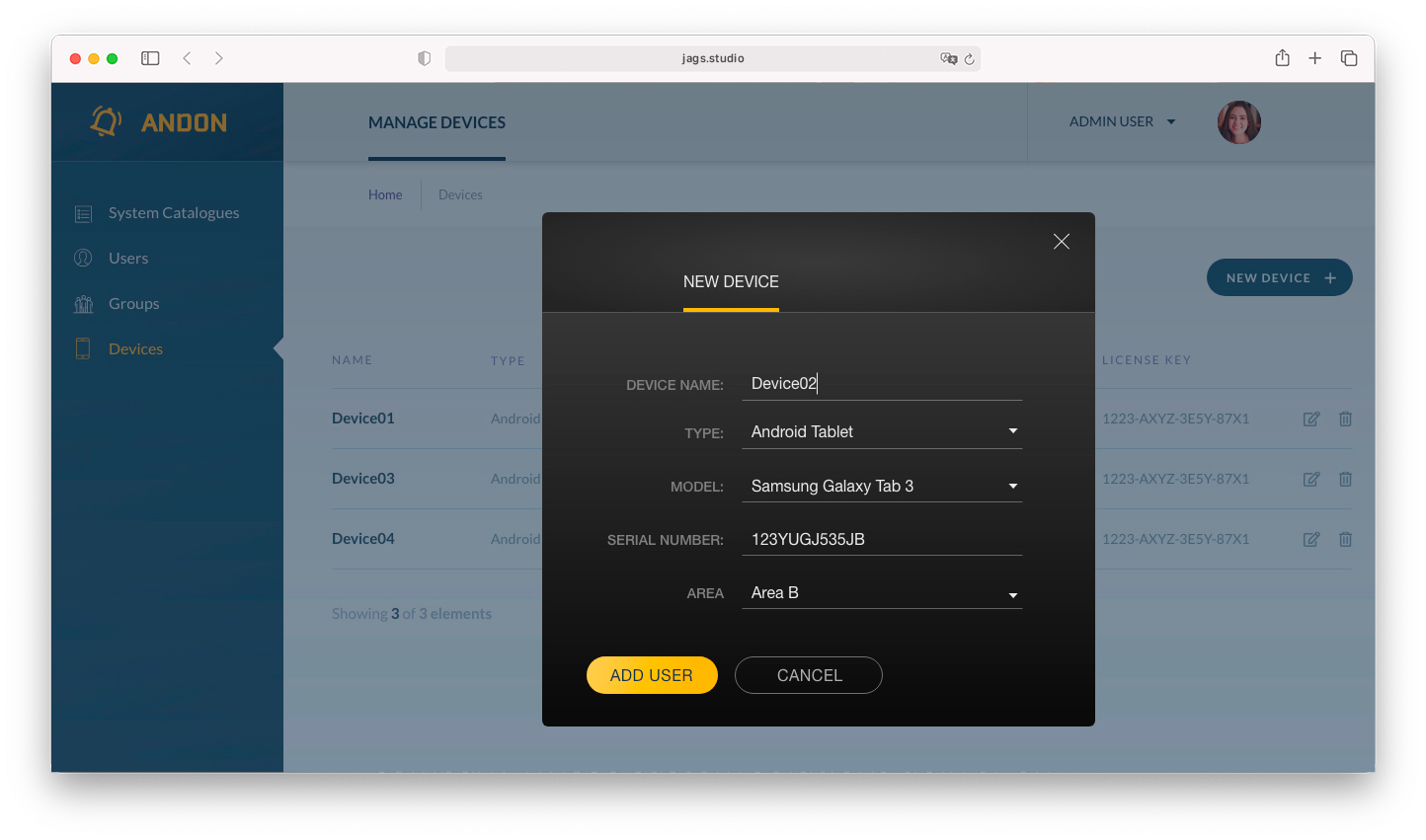Image resolution: width=1426 pixels, height=840 pixels.
Task: Open Users in the sidebar
Action: click(128, 258)
